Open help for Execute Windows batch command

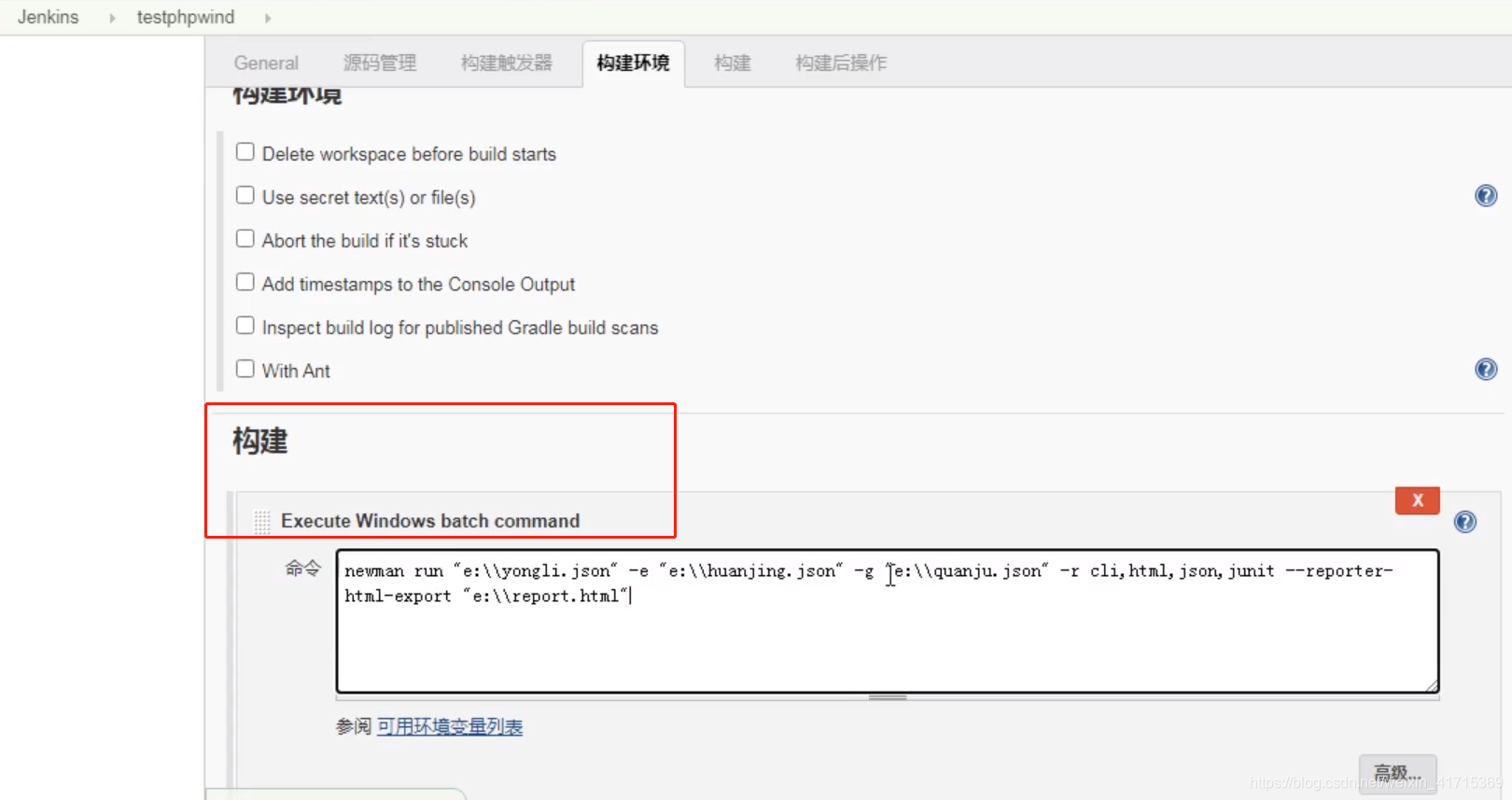pos(1465,522)
